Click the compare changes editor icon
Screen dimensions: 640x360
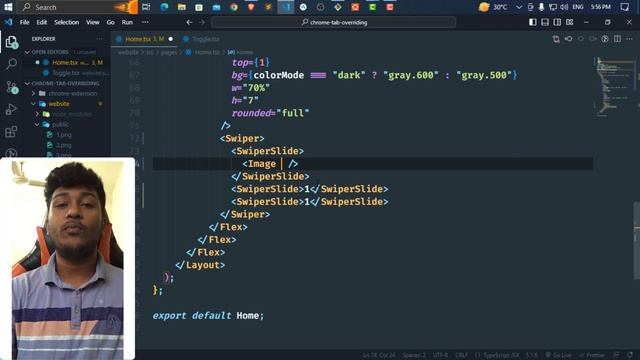556,39
